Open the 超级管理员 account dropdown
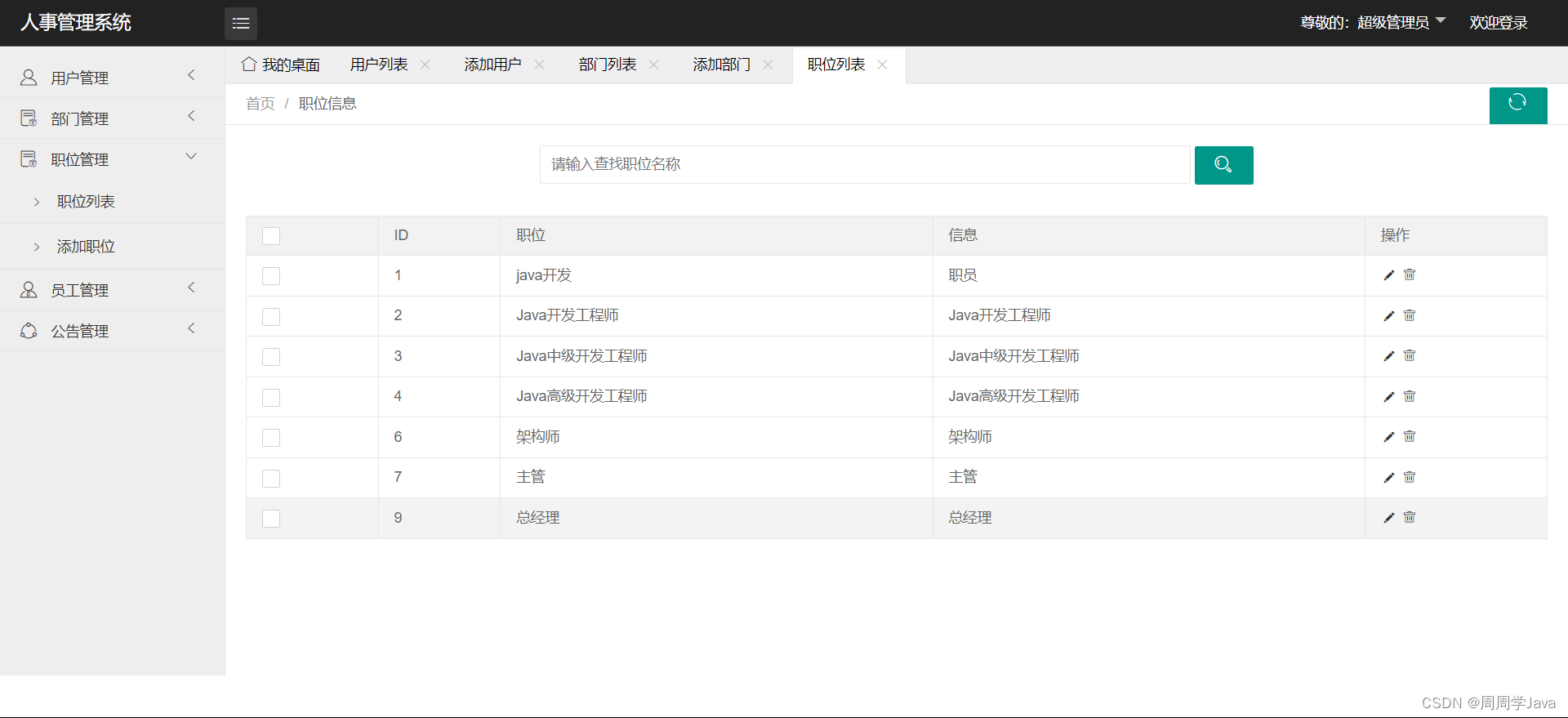Viewport: 1568px width, 718px height. tap(1401, 23)
